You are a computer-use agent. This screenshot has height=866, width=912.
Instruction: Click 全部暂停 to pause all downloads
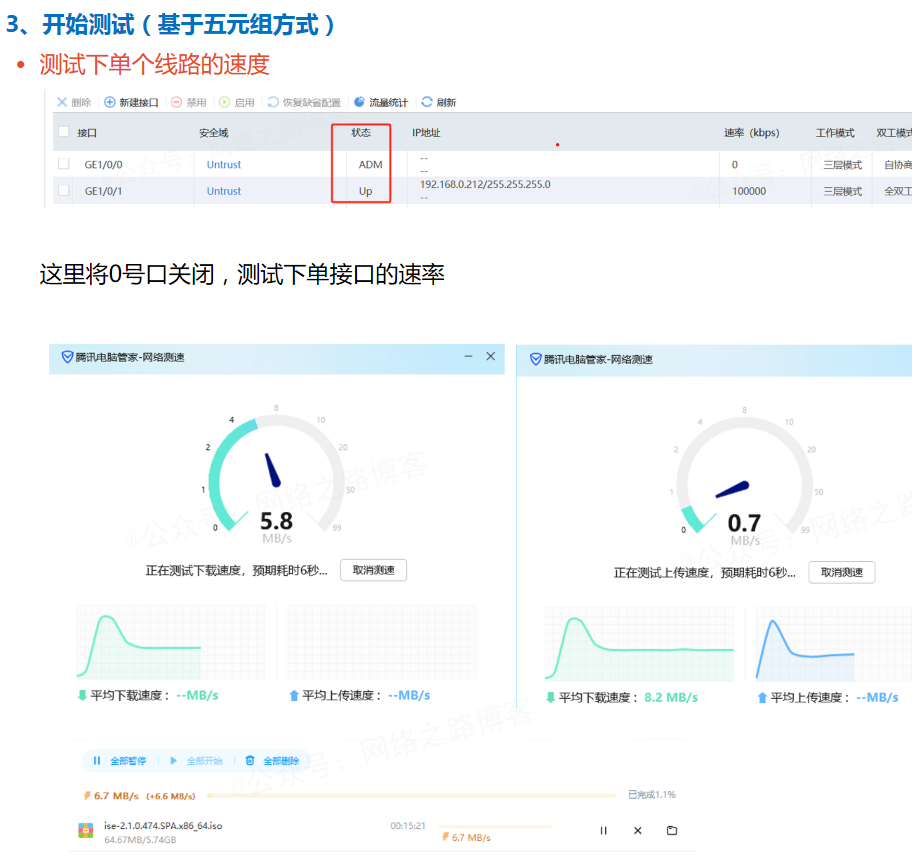point(120,761)
